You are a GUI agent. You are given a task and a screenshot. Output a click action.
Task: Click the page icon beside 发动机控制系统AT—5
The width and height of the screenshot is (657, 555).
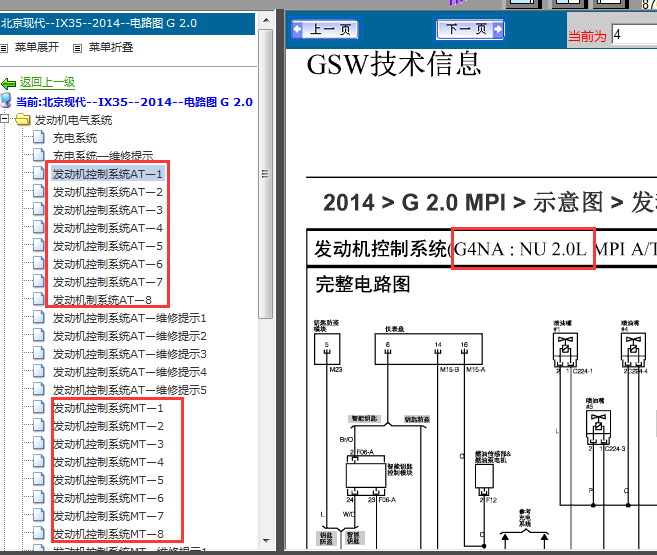(x=39, y=245)
